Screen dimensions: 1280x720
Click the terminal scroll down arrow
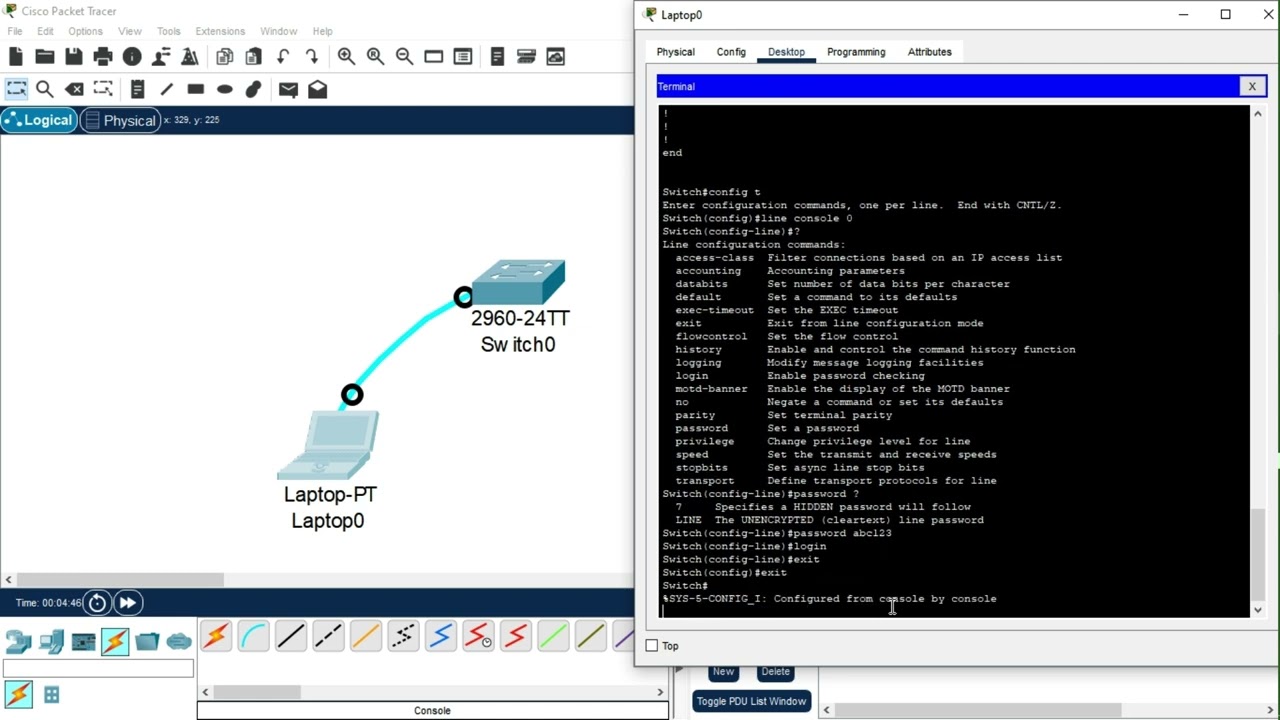pyautogui.click(x=1258, y=609)
